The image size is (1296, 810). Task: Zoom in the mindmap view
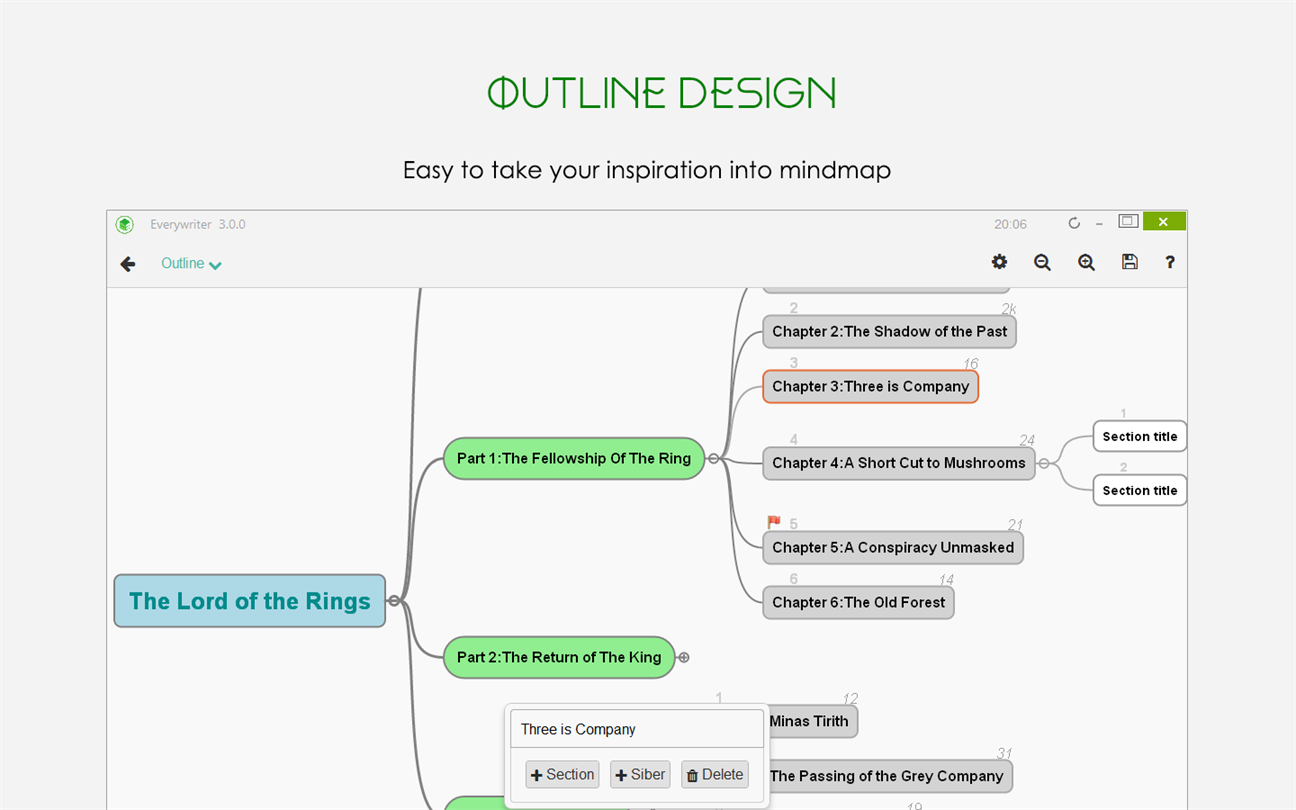pyautogui.click(x=1086, y=262)
